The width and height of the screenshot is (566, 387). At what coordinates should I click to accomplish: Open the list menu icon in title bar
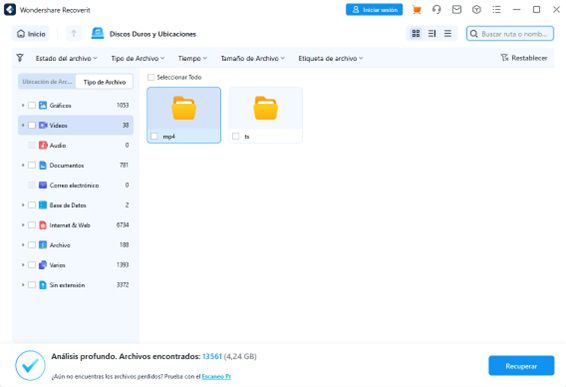pos(497,10)
